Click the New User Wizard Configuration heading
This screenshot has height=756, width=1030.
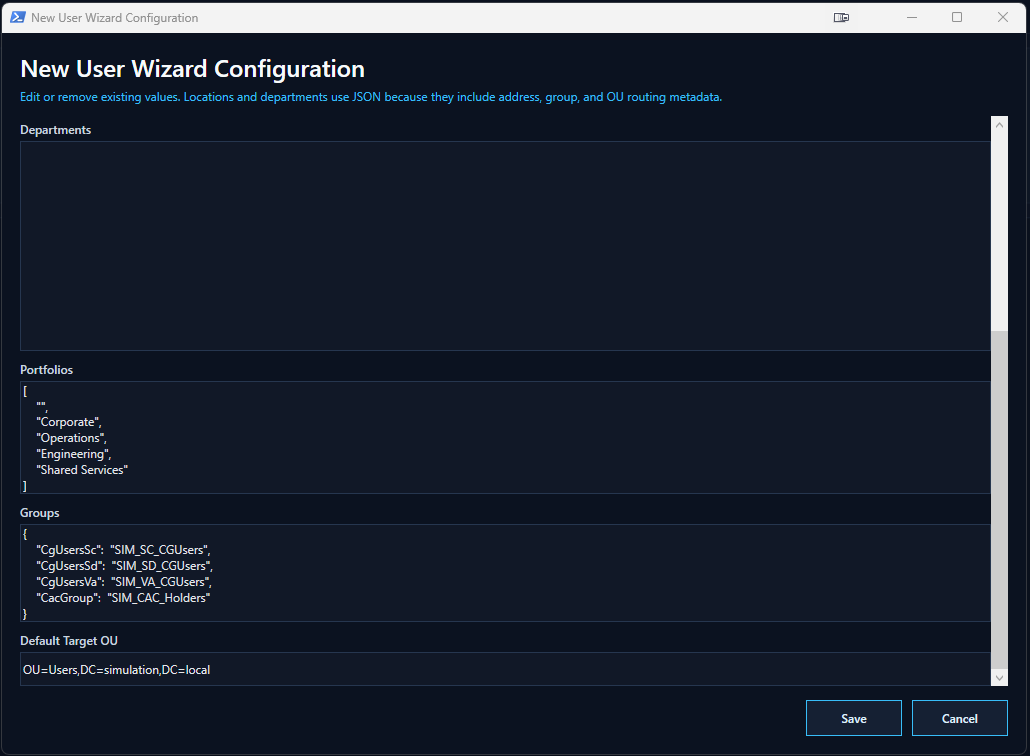pos(192,69)
